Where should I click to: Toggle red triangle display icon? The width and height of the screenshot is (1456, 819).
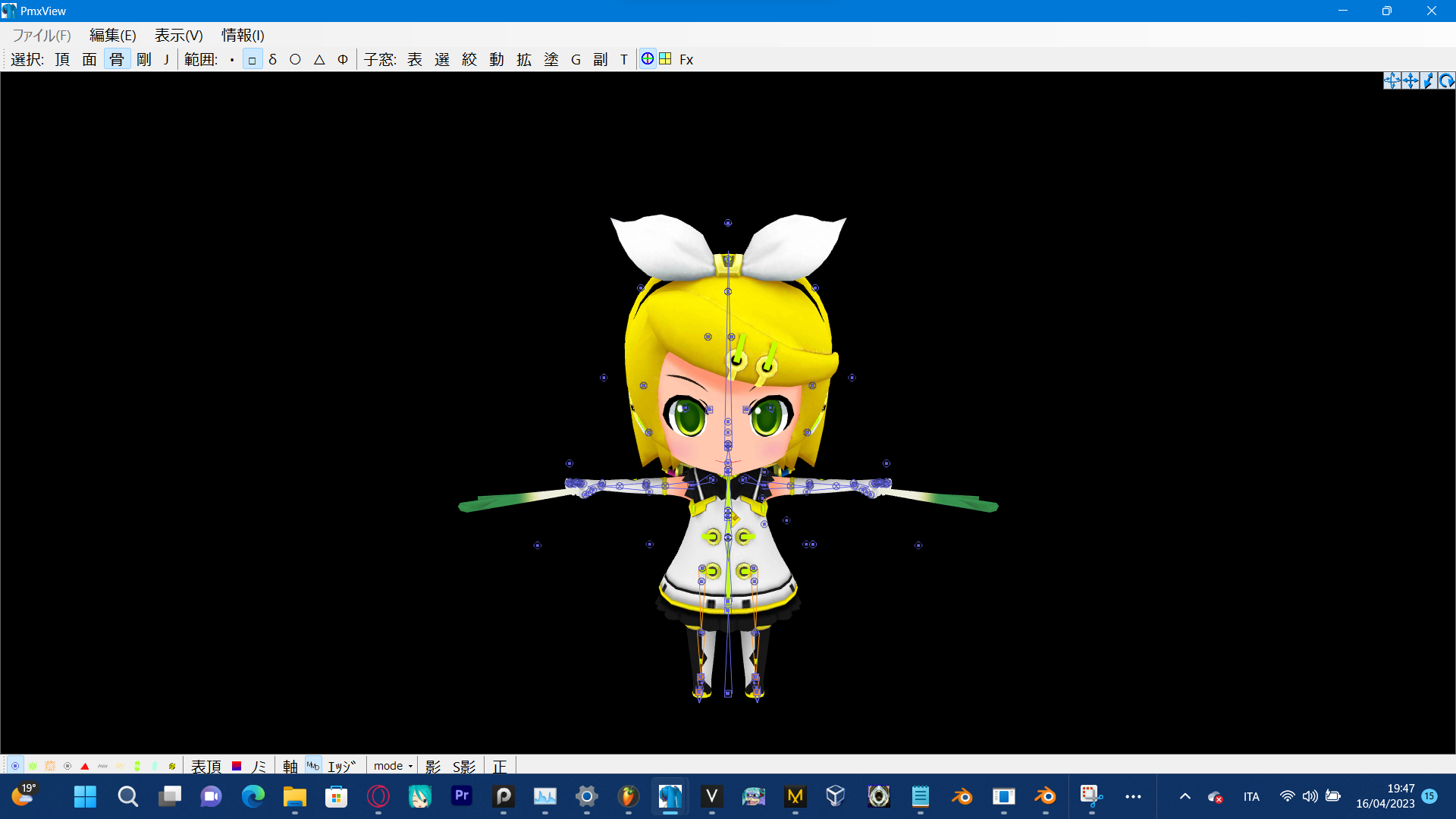pyautogui.click(x=85, y=766)
